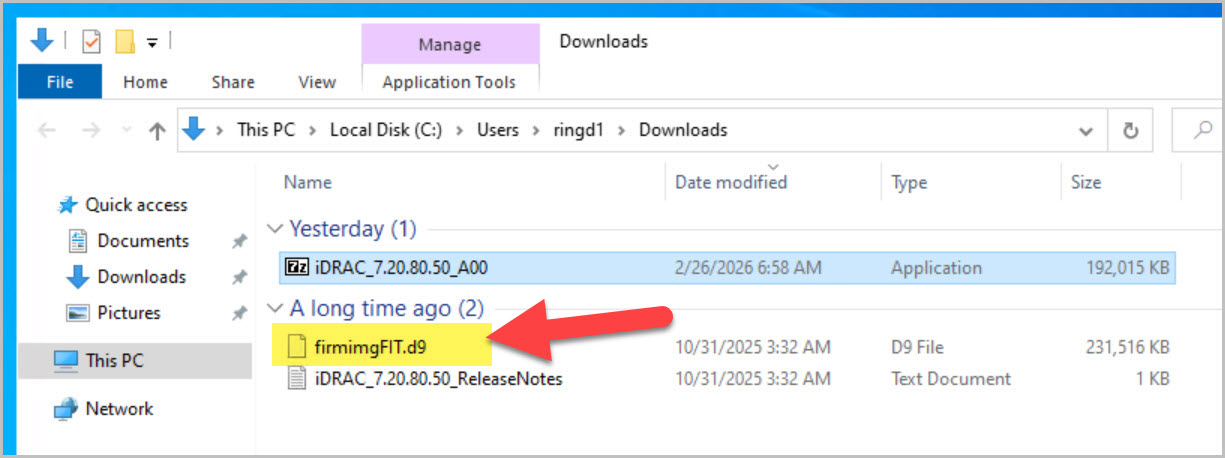The height and width of the screenshot is (458, 1225).
Task: Open Pictures from Quick access
Action: coord(128,313)
